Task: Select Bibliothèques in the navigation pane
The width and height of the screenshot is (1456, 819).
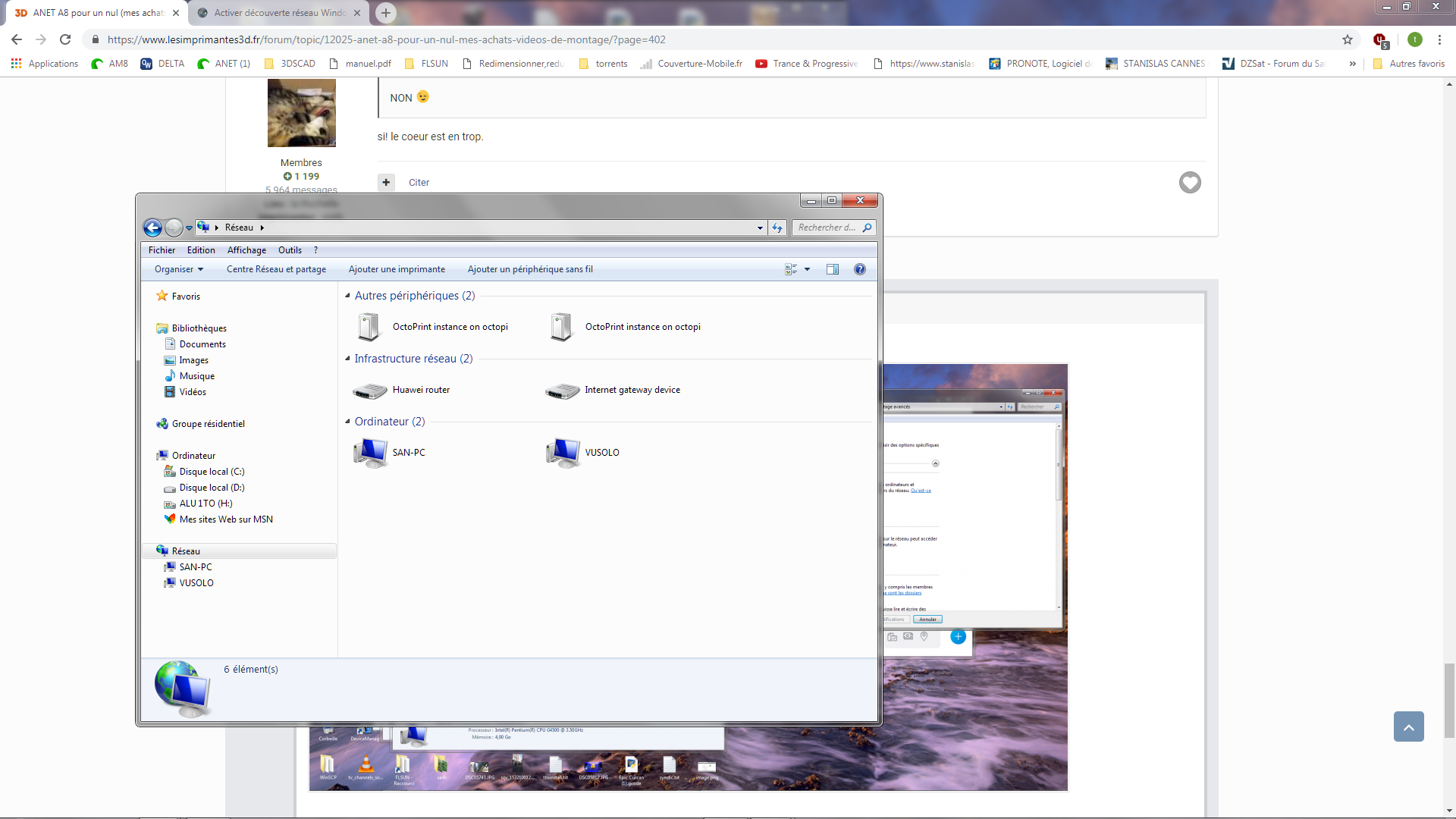Action: pyautogui.click(x=199, y=328)
